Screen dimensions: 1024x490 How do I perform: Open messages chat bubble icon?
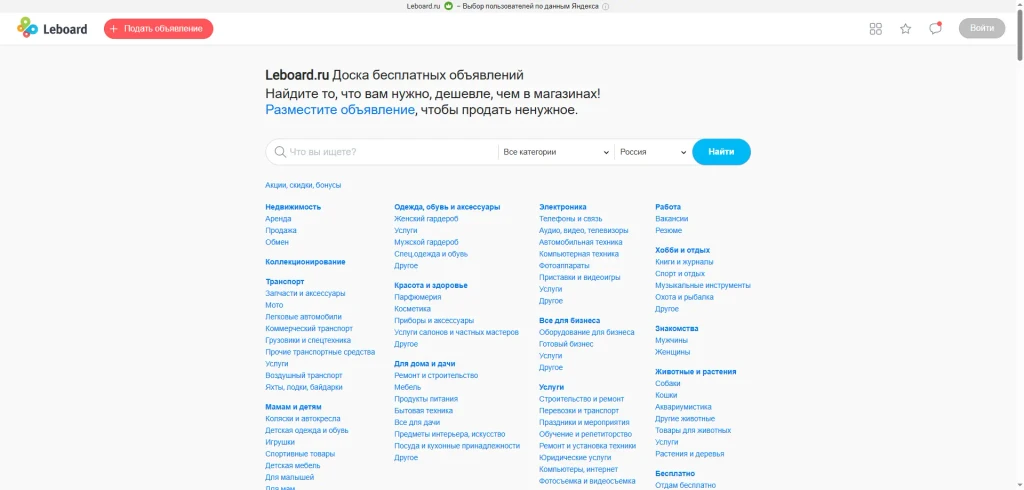coord(935,28)
